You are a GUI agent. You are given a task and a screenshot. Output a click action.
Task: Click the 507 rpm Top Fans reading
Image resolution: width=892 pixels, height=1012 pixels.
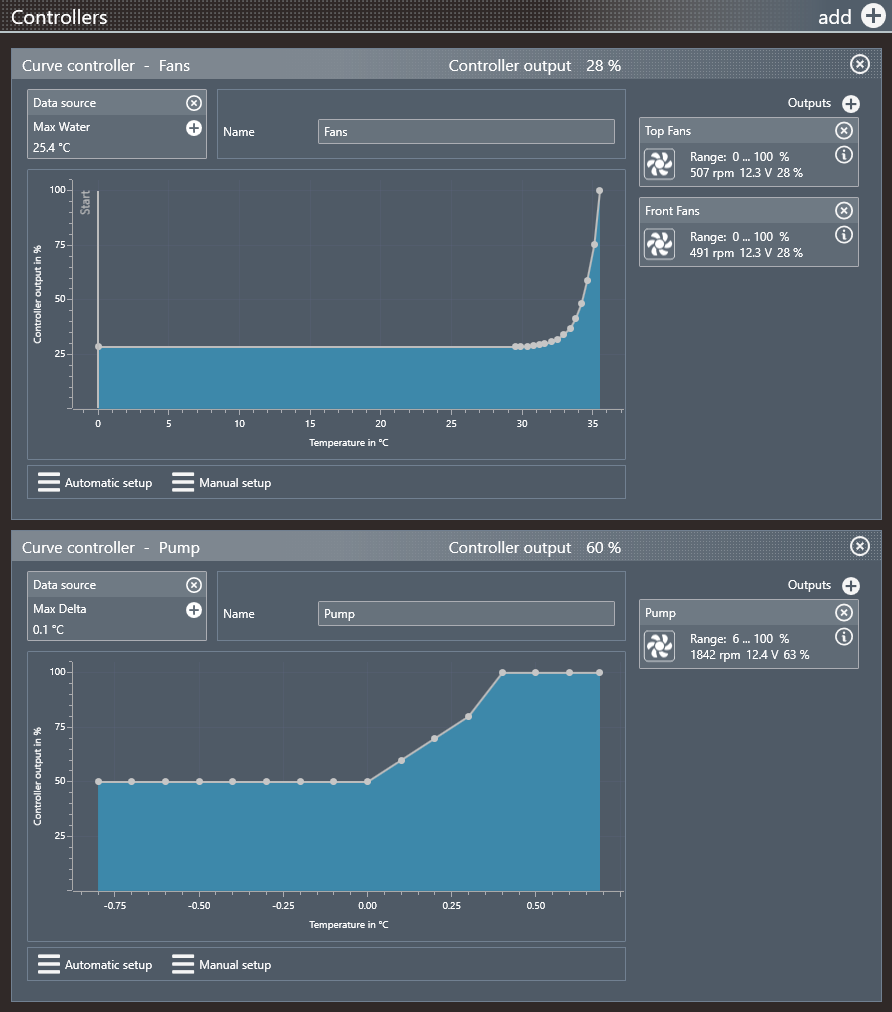pos(712,173)
